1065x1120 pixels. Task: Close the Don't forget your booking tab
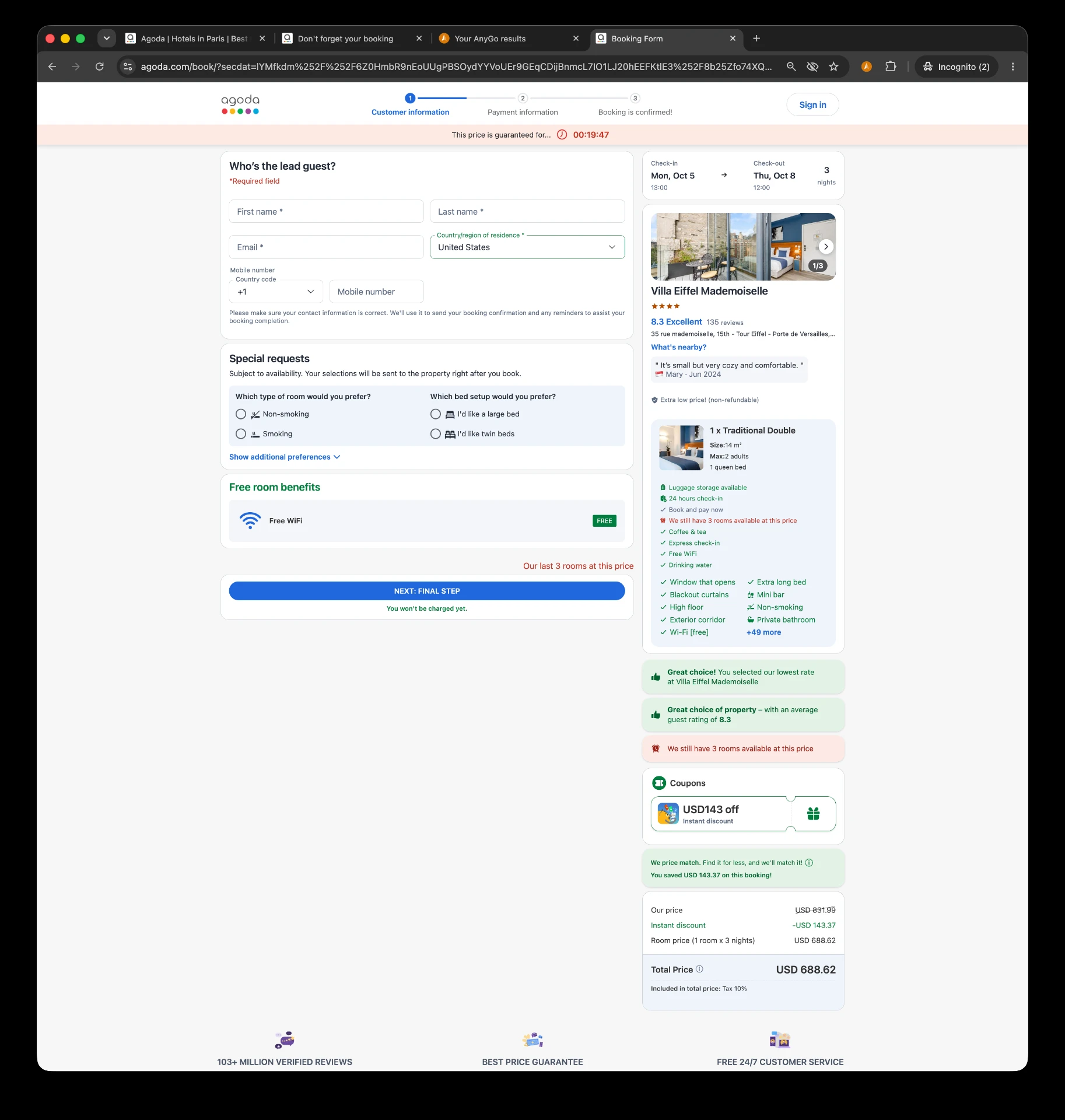click(419, 38)
